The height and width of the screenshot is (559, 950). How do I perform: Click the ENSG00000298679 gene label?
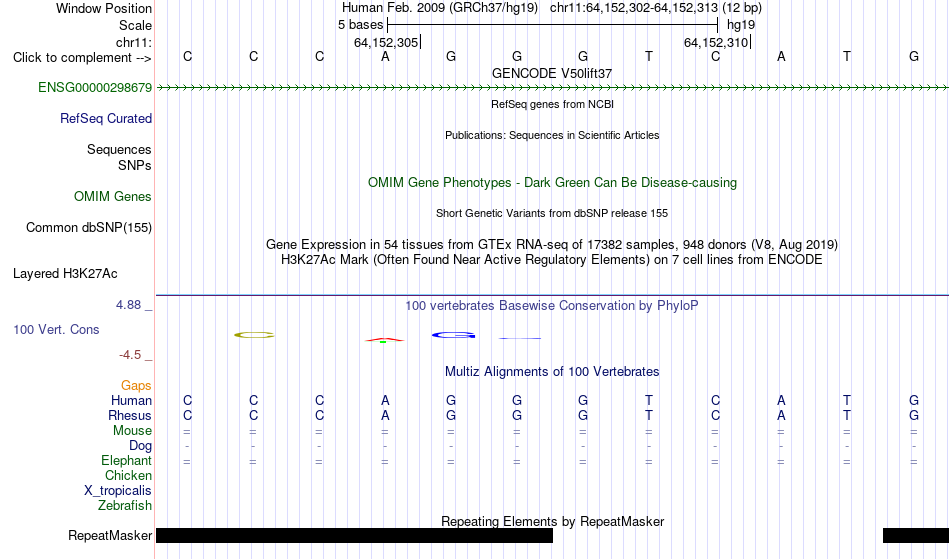(95, 87)
